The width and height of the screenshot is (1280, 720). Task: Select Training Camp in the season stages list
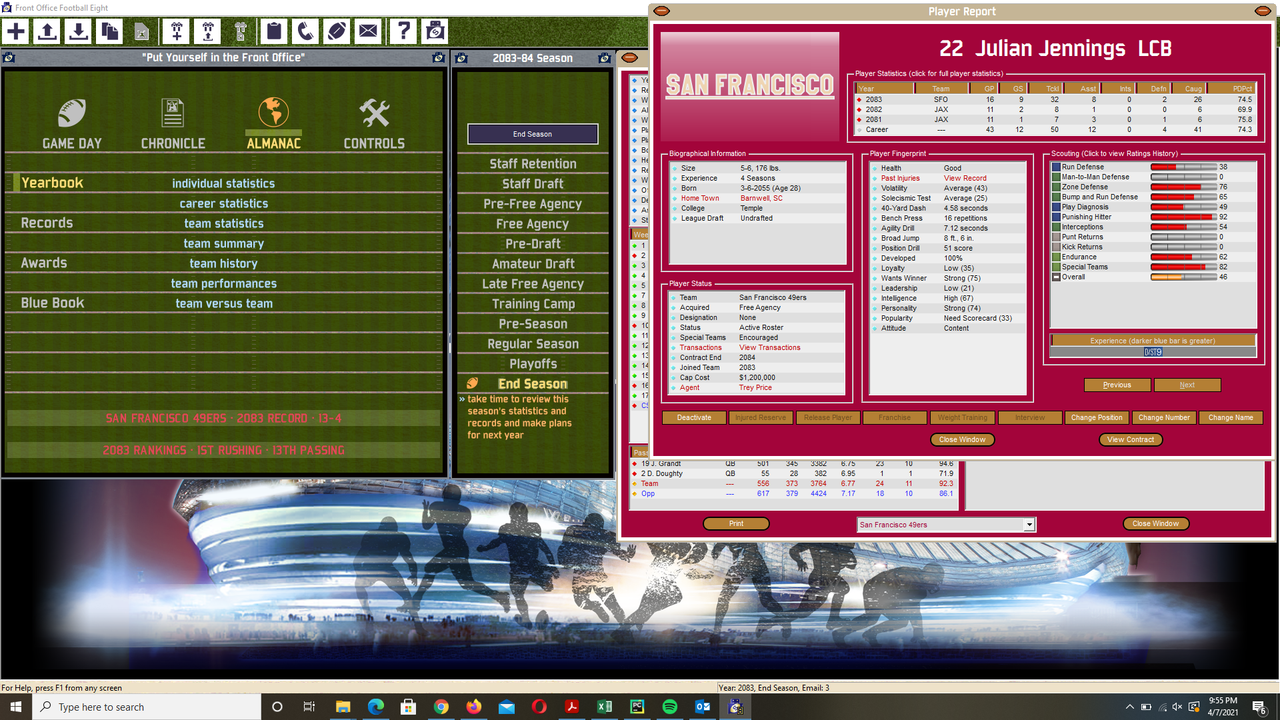[x=533, y=304]
